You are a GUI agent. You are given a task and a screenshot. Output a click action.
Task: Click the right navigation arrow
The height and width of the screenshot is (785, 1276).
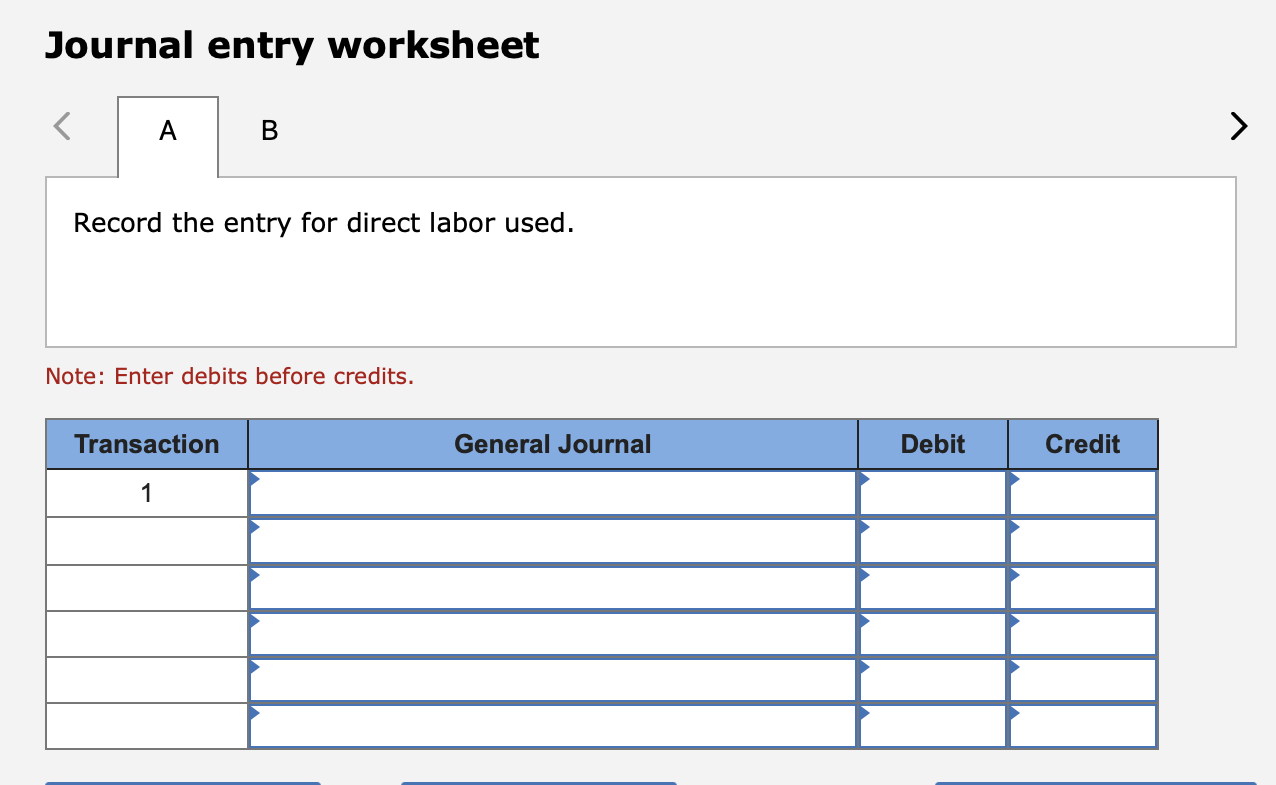pyautogui.click(x=1239, y=127)
